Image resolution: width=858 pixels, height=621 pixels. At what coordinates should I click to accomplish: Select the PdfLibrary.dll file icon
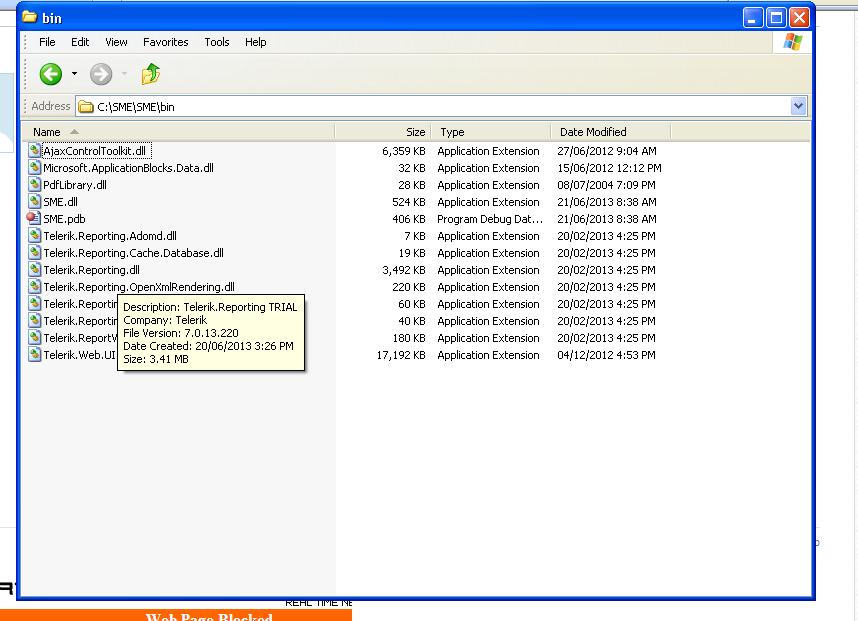click(34, 184)
